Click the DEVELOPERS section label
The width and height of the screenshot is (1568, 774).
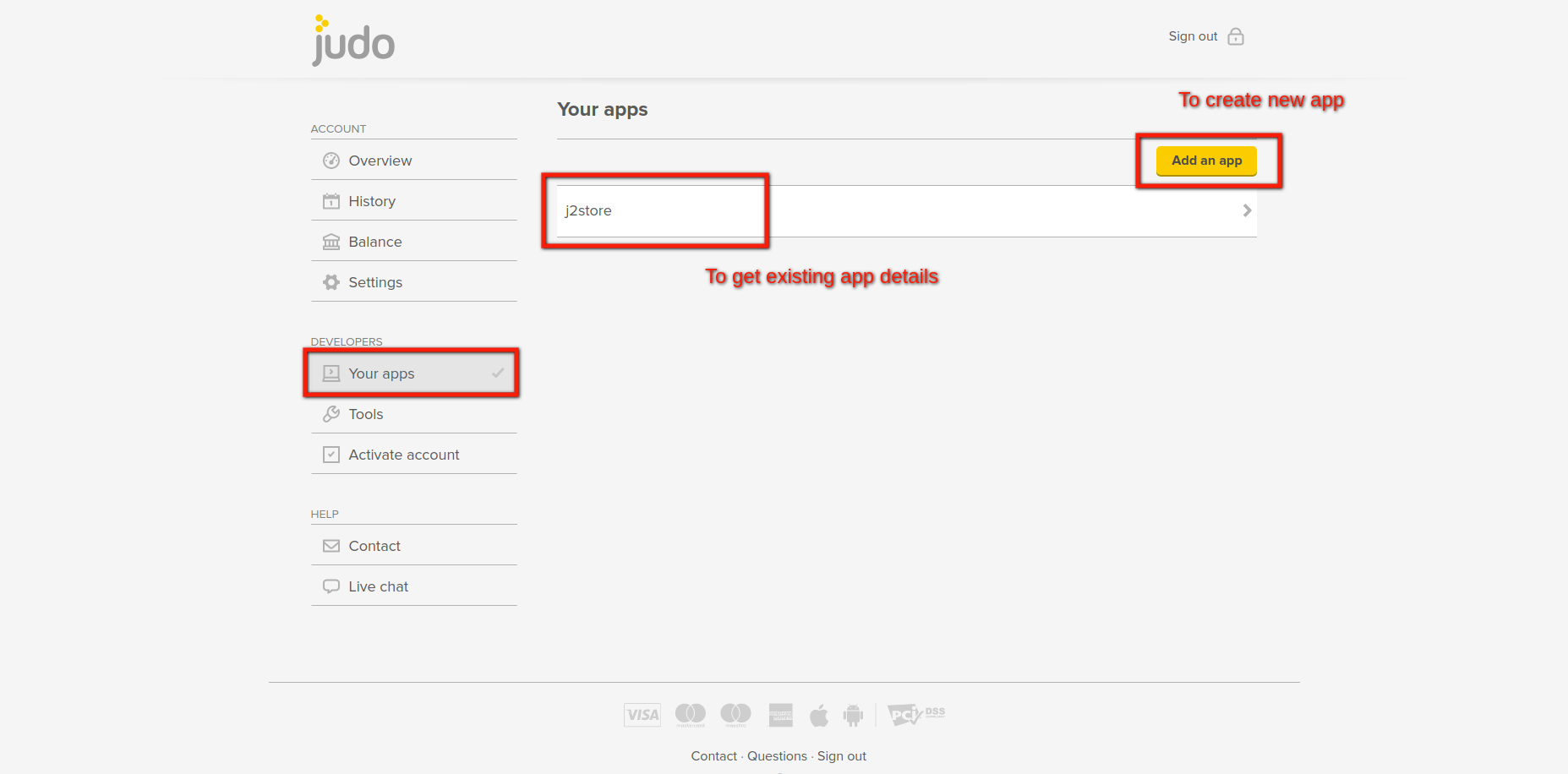347,341
